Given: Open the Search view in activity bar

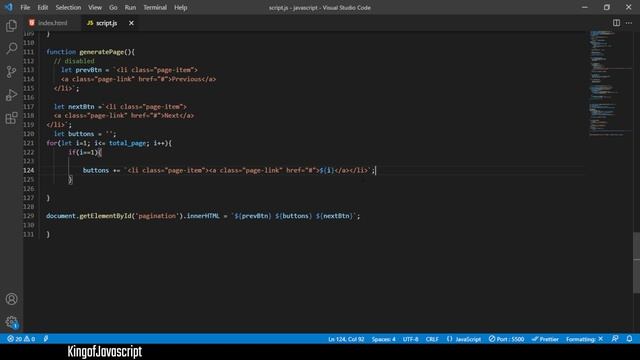Looking at the screenshot, I should coord(11,49).
